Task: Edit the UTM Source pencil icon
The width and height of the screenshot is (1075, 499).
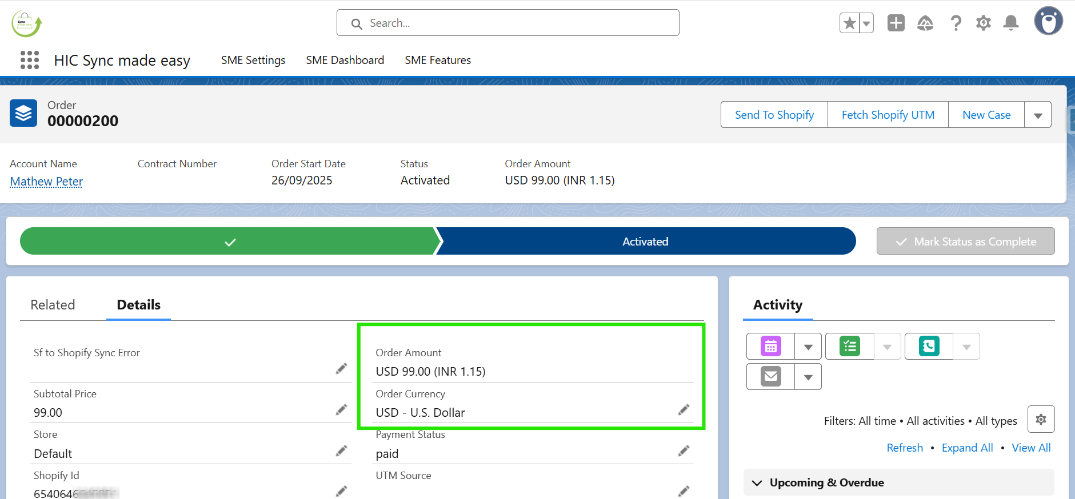Action: 684,491
